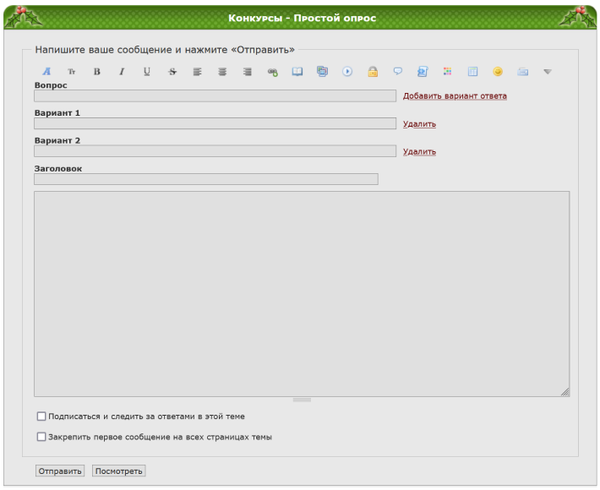Image resolution: width=600 pixels, height=490 pixels.
Task: Open the font size tool
Action: tap(71, 72)
